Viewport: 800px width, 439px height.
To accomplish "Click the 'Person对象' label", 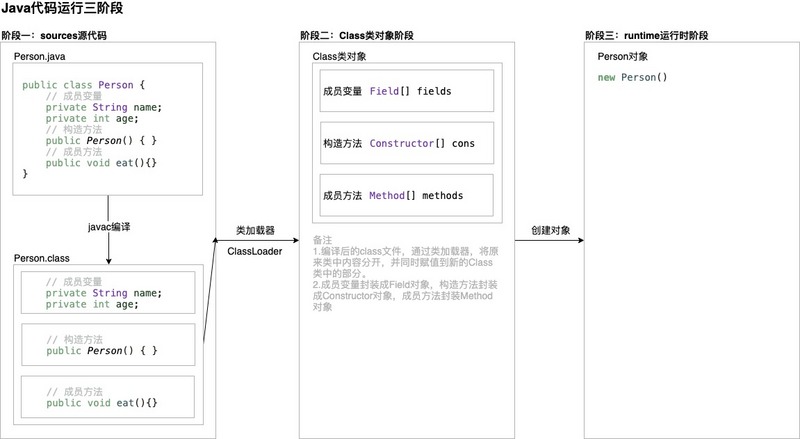I will point(622,56).
